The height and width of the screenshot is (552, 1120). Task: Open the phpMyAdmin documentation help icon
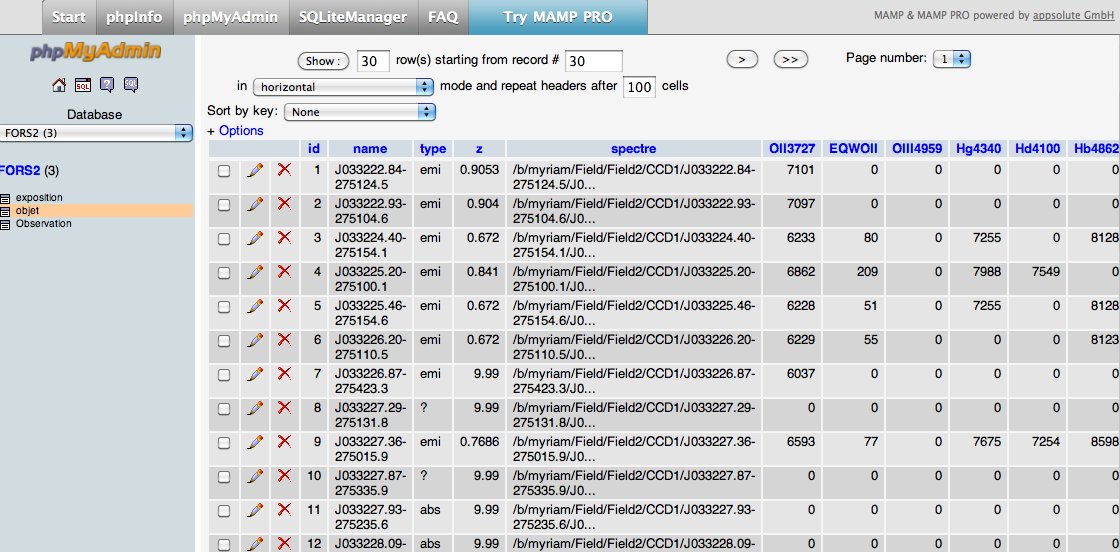pos(106,85)
